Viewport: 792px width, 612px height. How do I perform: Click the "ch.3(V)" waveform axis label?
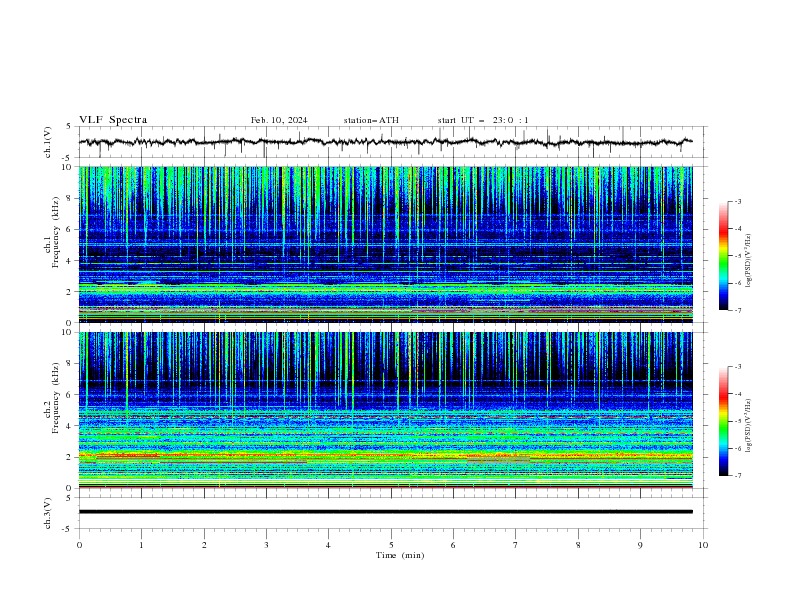click(x=48, y=513)
